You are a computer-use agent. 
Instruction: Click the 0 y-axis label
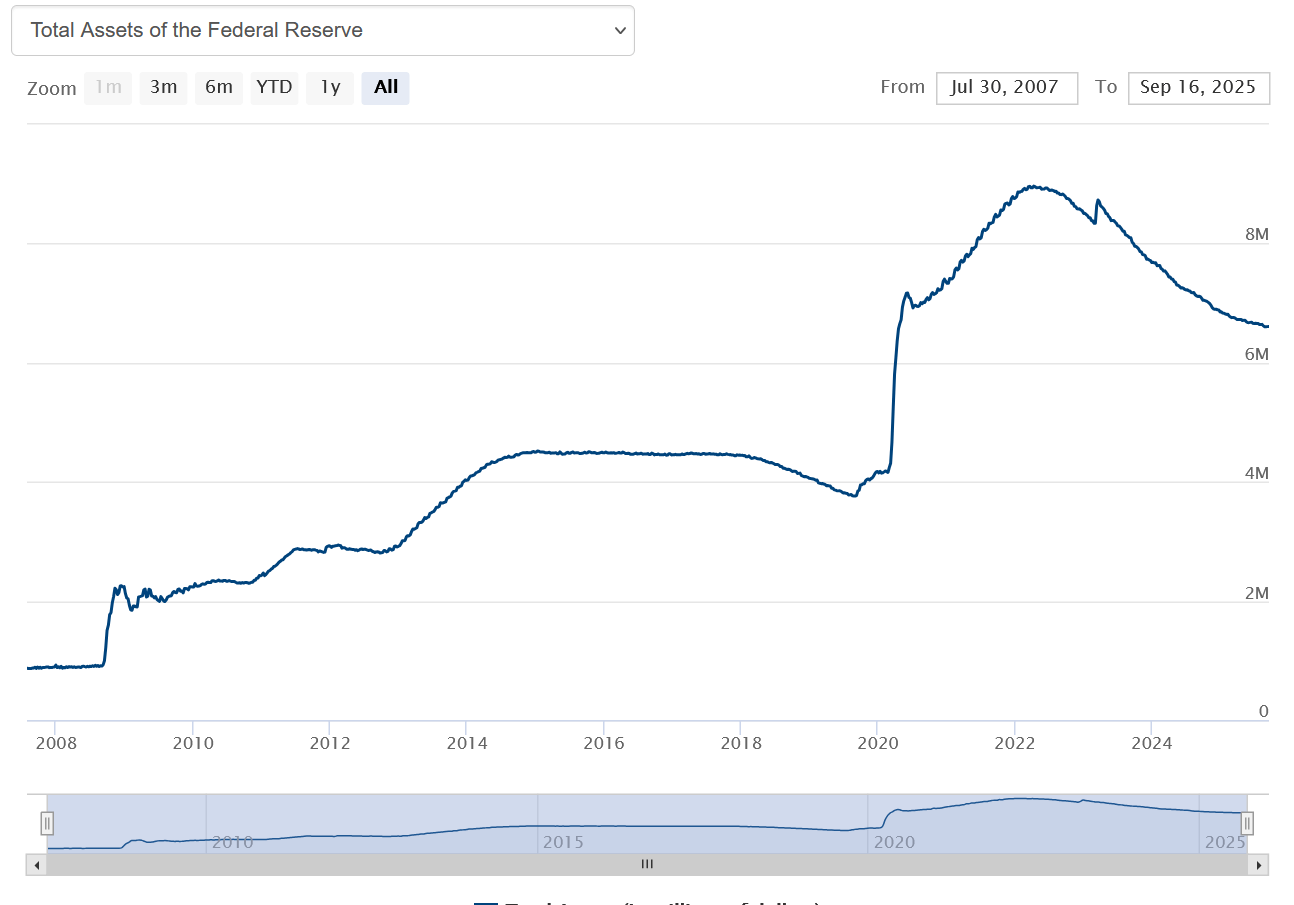point(1264,711)
